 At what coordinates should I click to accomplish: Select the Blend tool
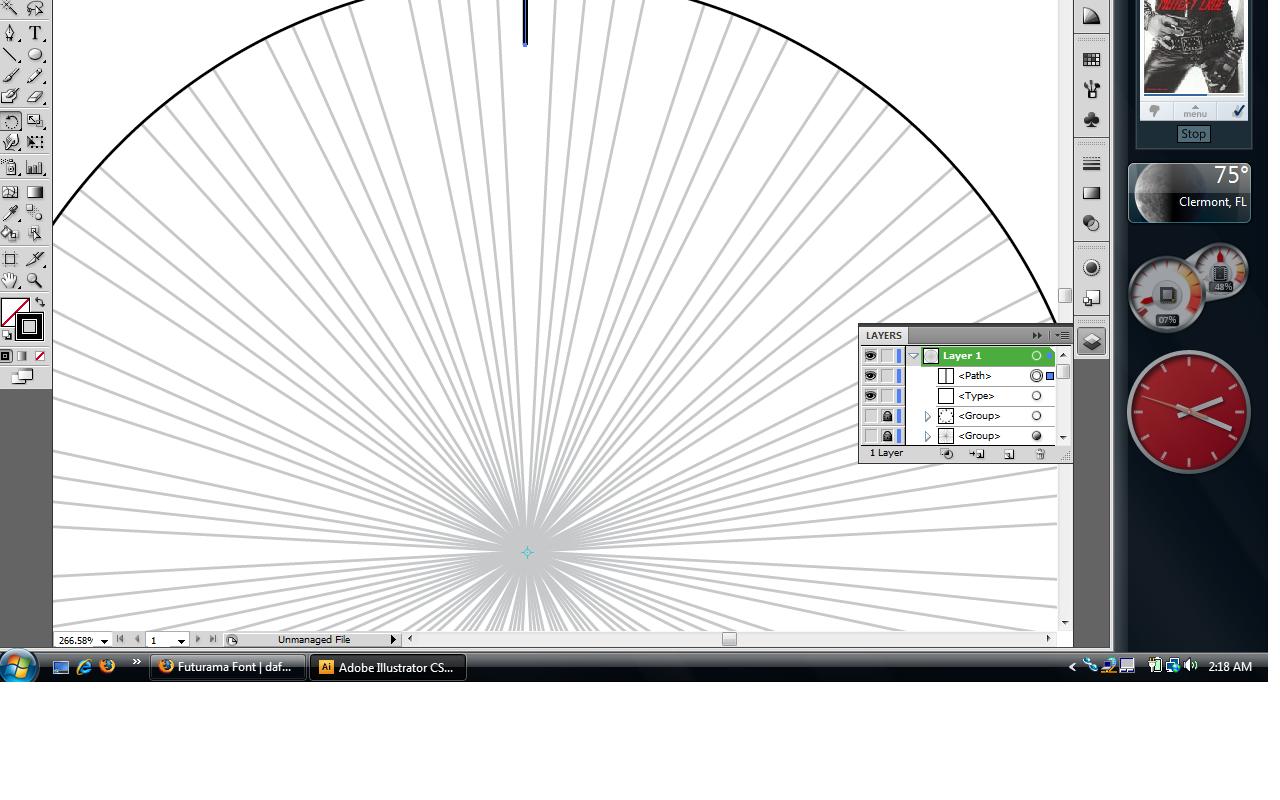35,213
